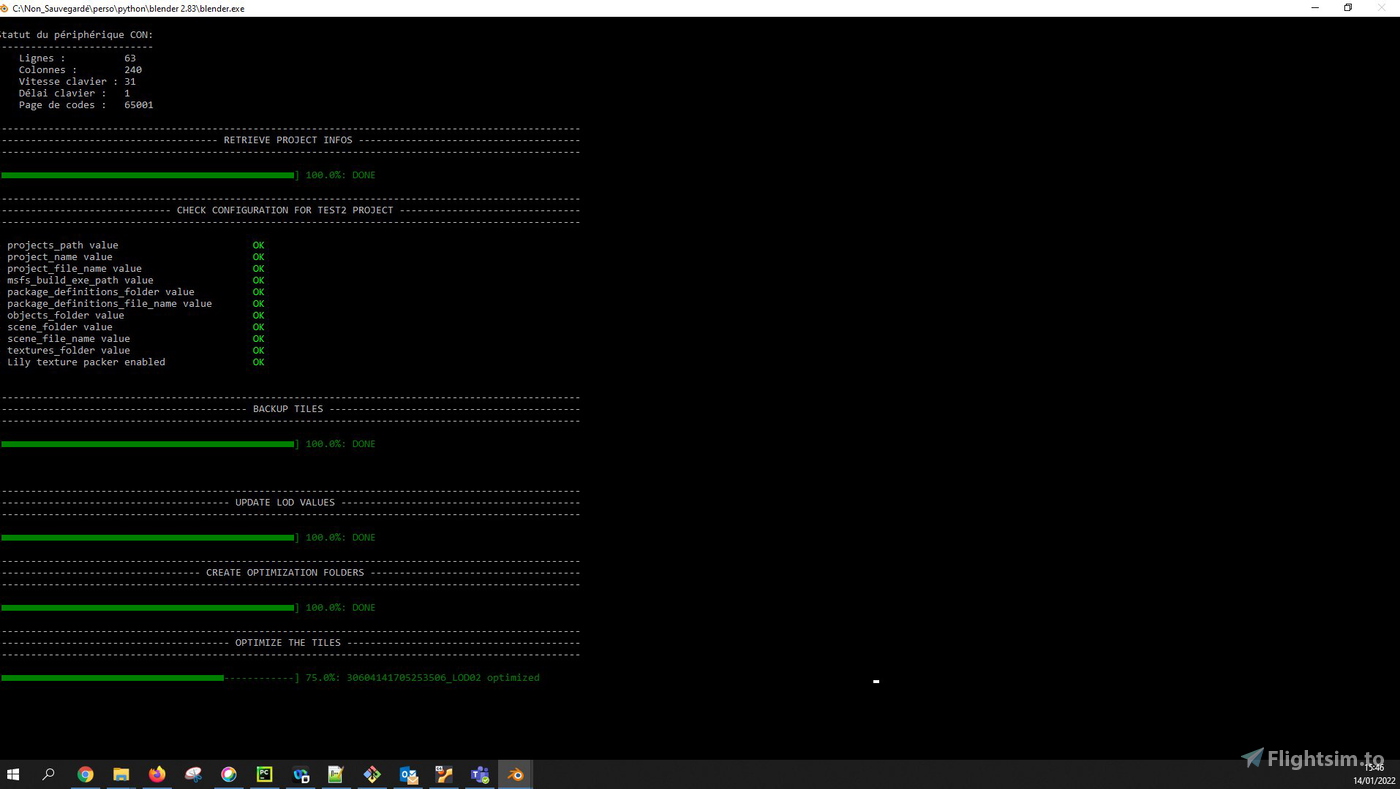Viewport: 1400px width, 789px height.
Task: Open Outlook from the taskbar
Action: tap(408, 774)
